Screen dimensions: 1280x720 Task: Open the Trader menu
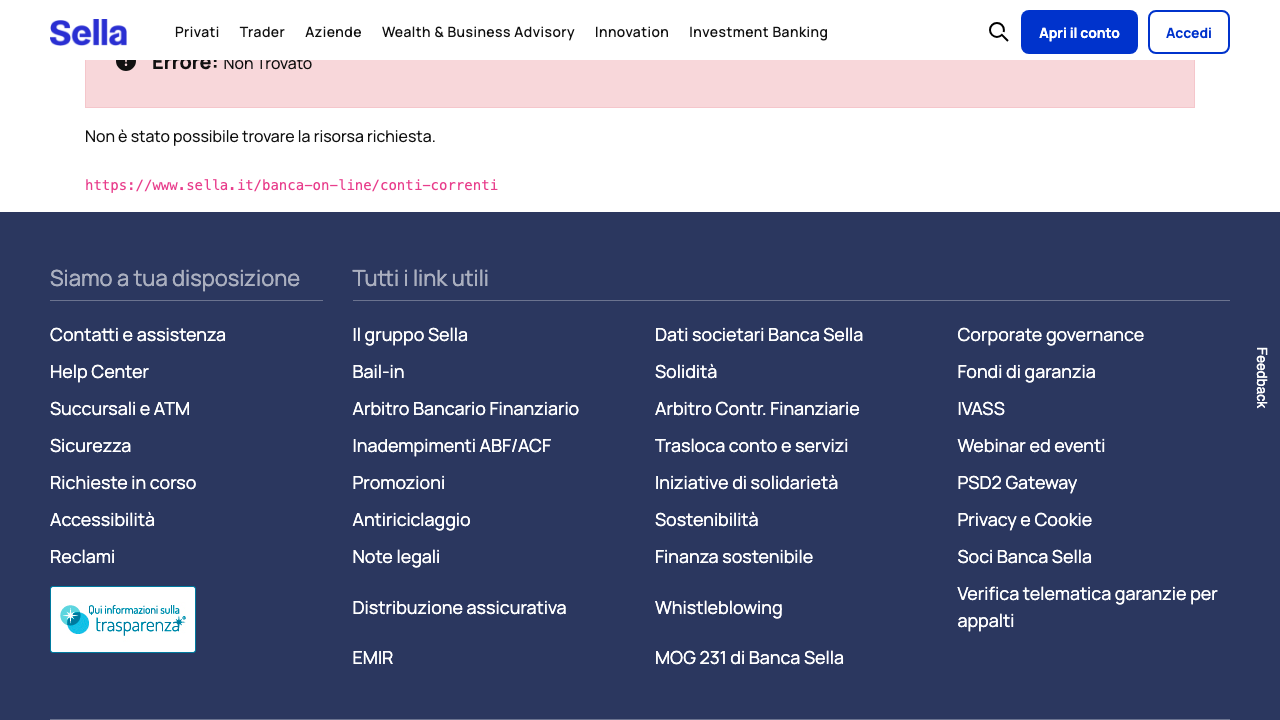pyautogui.click(x=262, y=32)
